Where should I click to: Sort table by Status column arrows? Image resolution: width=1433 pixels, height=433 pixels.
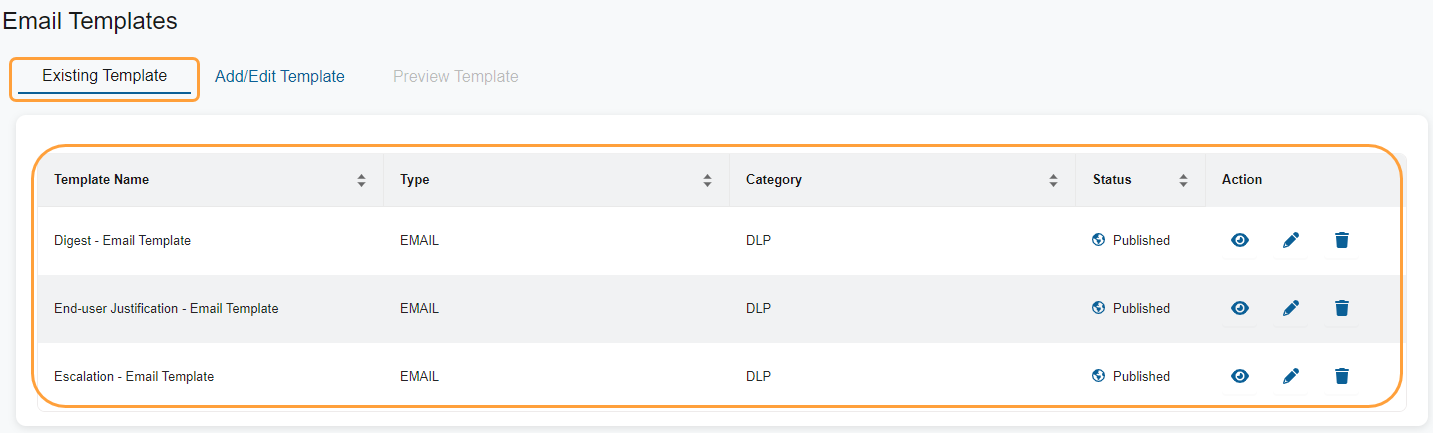(1183, 181)
